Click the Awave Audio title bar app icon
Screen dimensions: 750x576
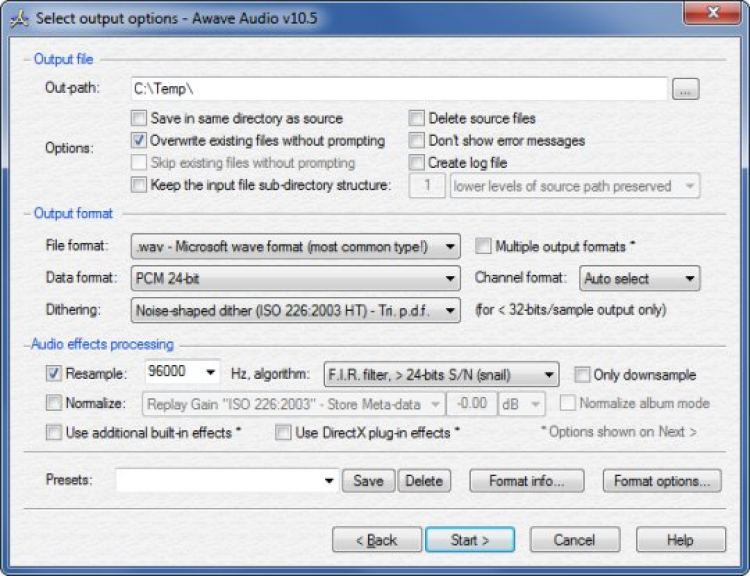(20, 19)
